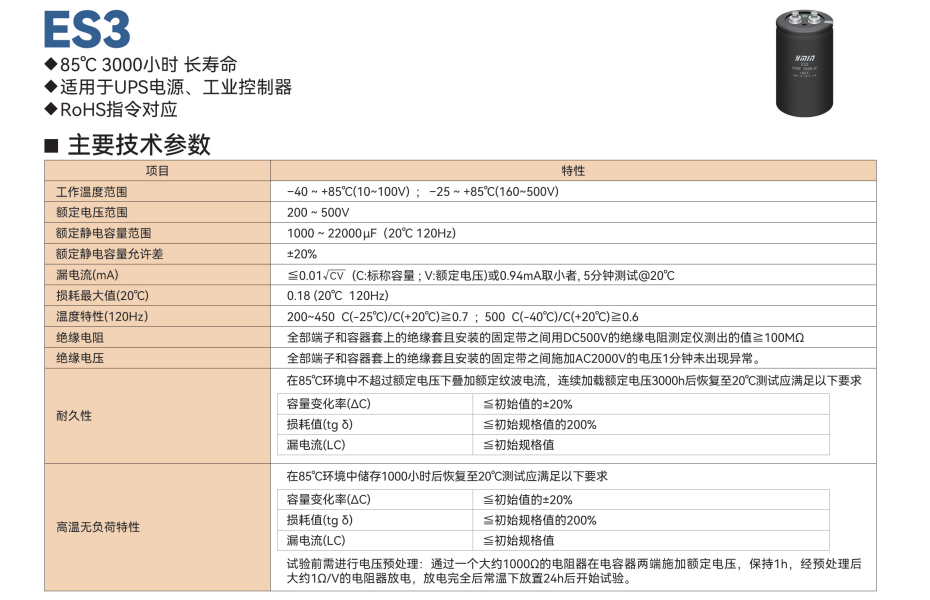930x600 pixels.
Task: Click the 损耗最大值(20℃) row label
Action: 102,296
